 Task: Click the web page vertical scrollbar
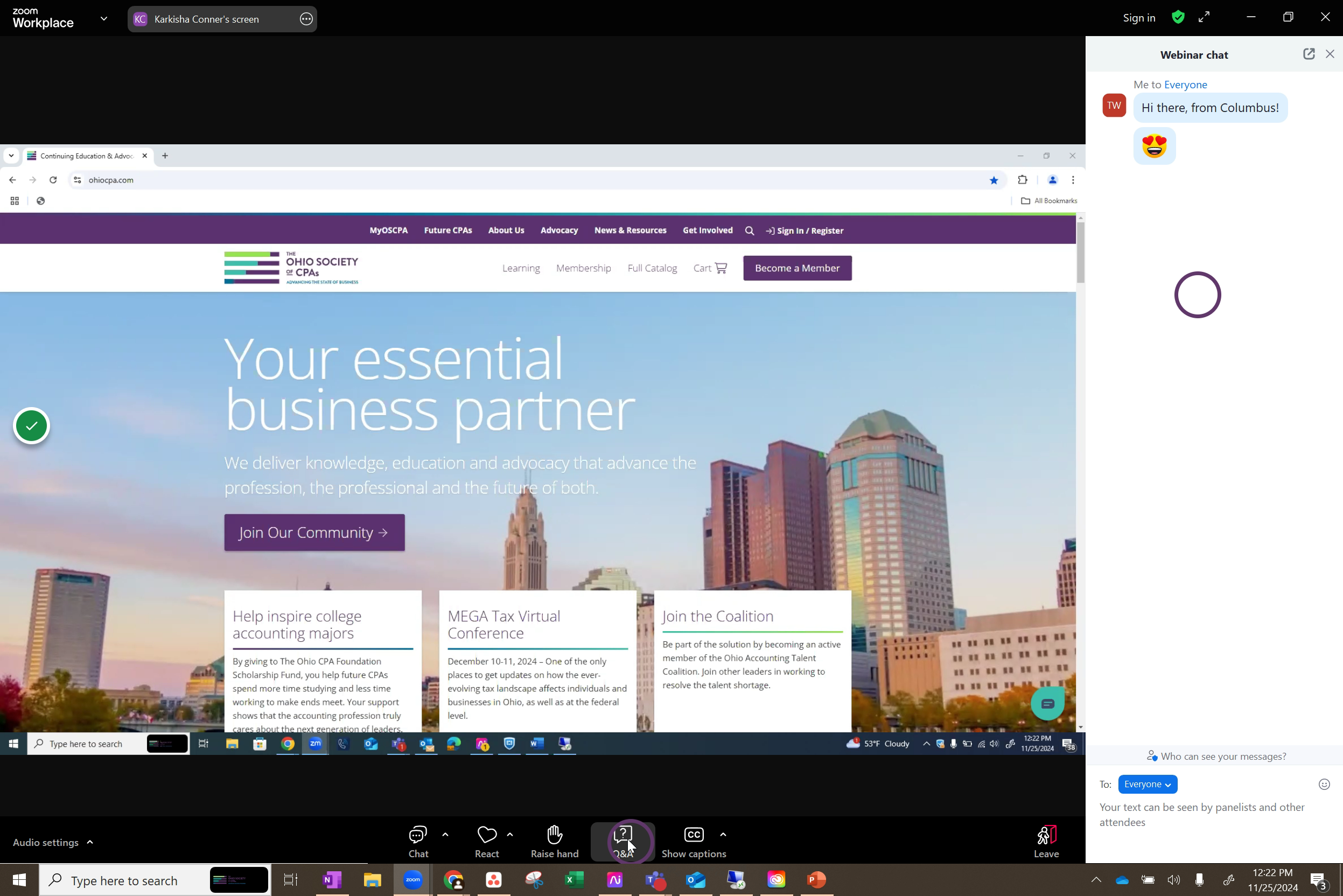point(1080,253)
